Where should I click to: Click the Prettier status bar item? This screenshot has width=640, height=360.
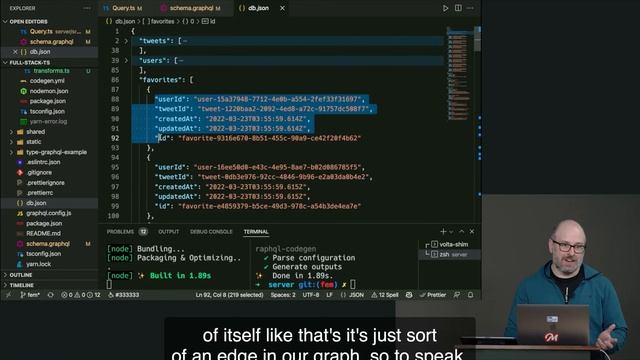pyautogui.click(x=433, y=295)
